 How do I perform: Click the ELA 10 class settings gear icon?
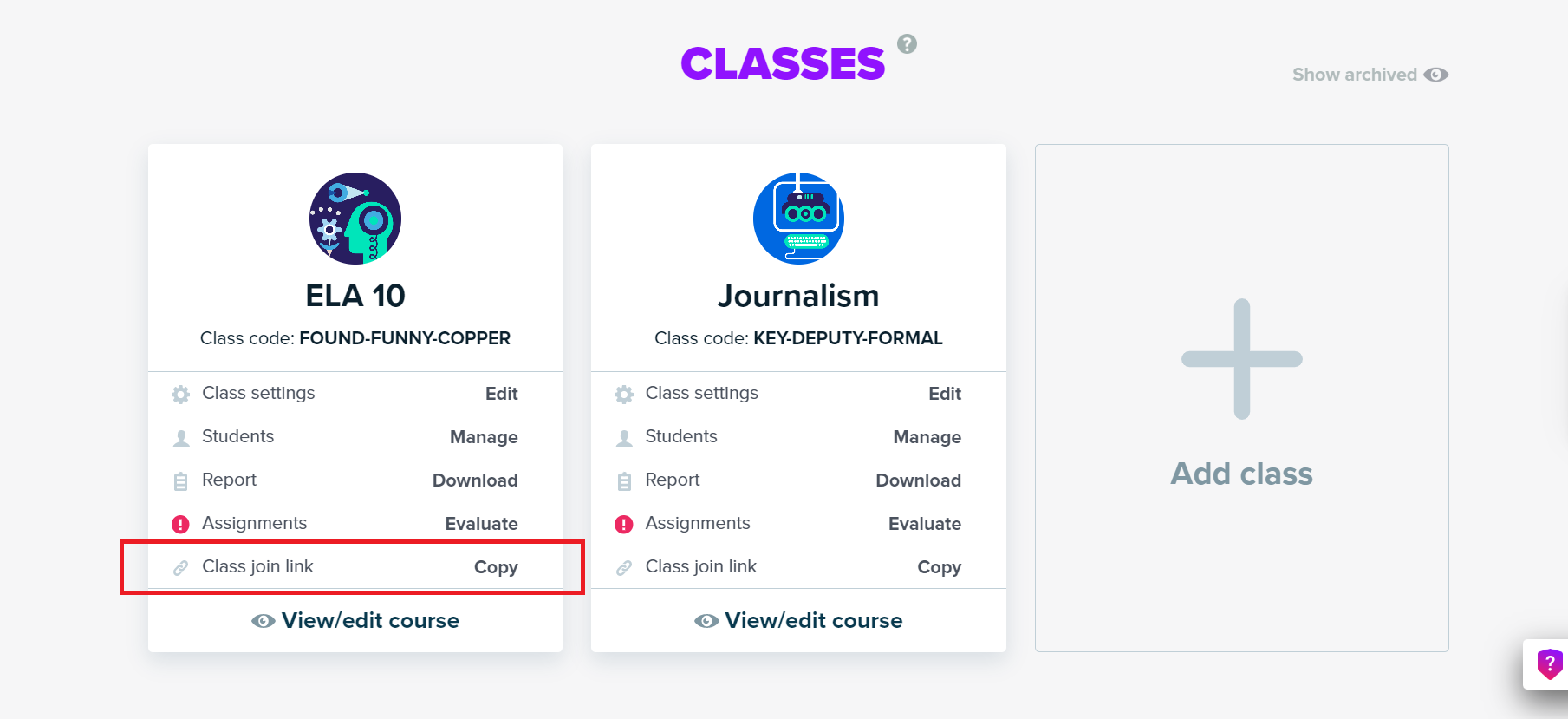coord(180,395)
